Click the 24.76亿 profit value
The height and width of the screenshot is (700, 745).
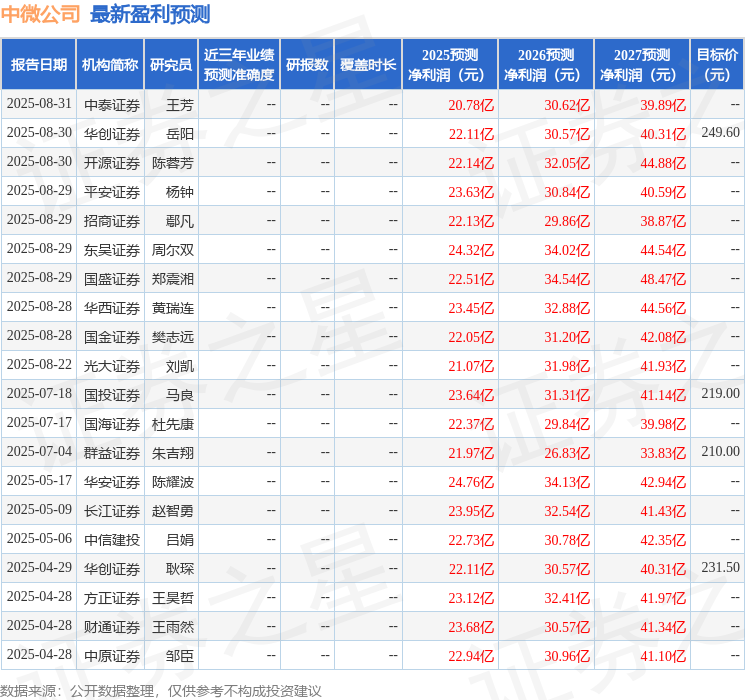tap(471, 482)
